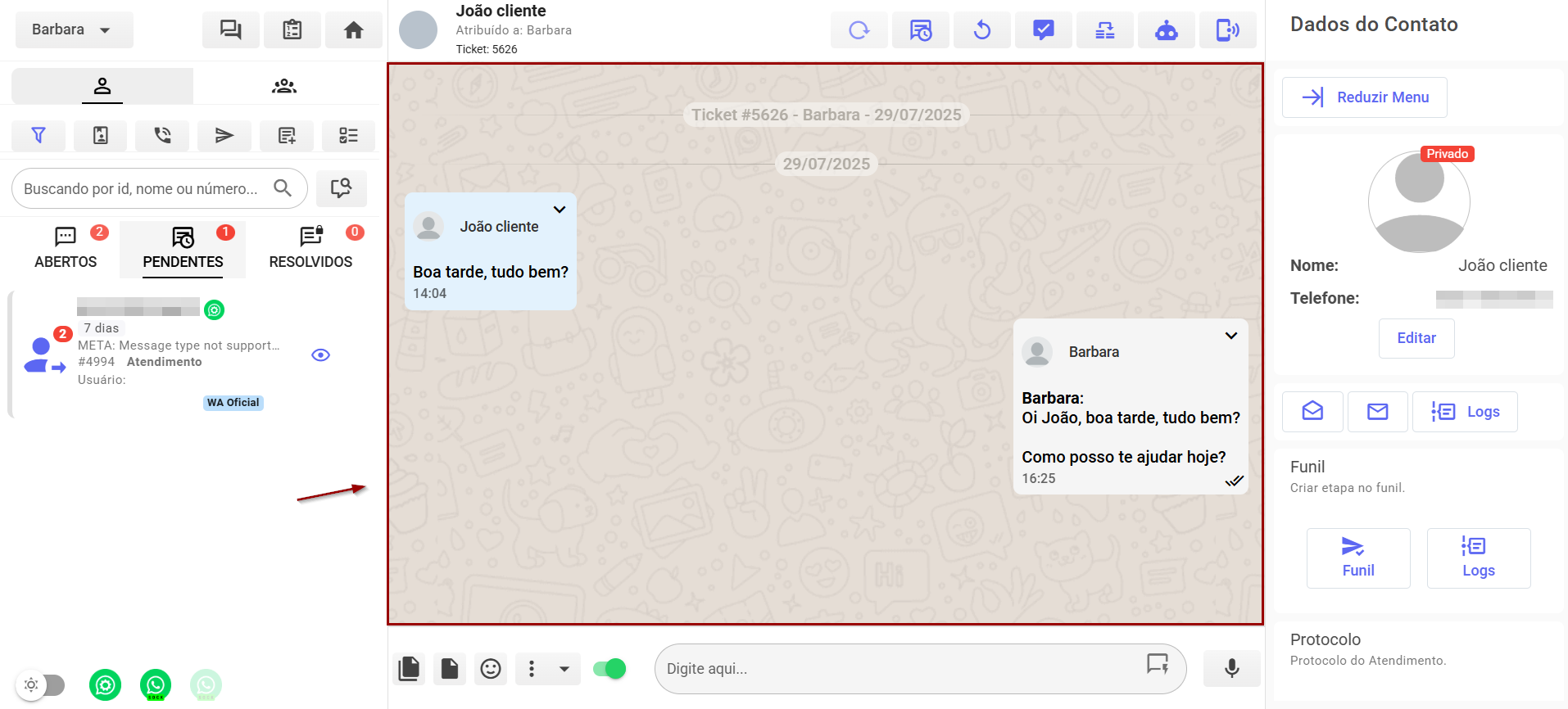Image resolution: width=1568 pixels, height=709 pixels.
Task: Click the Reduzir Menu button
Action: 1364,97
